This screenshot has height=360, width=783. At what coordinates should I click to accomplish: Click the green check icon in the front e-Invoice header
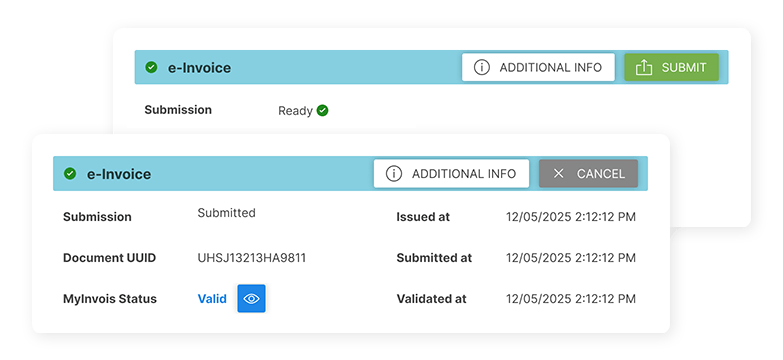click(x=70, y=174)
